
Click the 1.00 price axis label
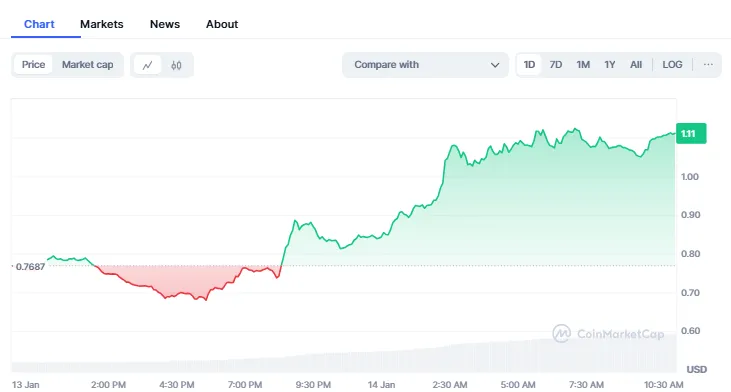690,177
